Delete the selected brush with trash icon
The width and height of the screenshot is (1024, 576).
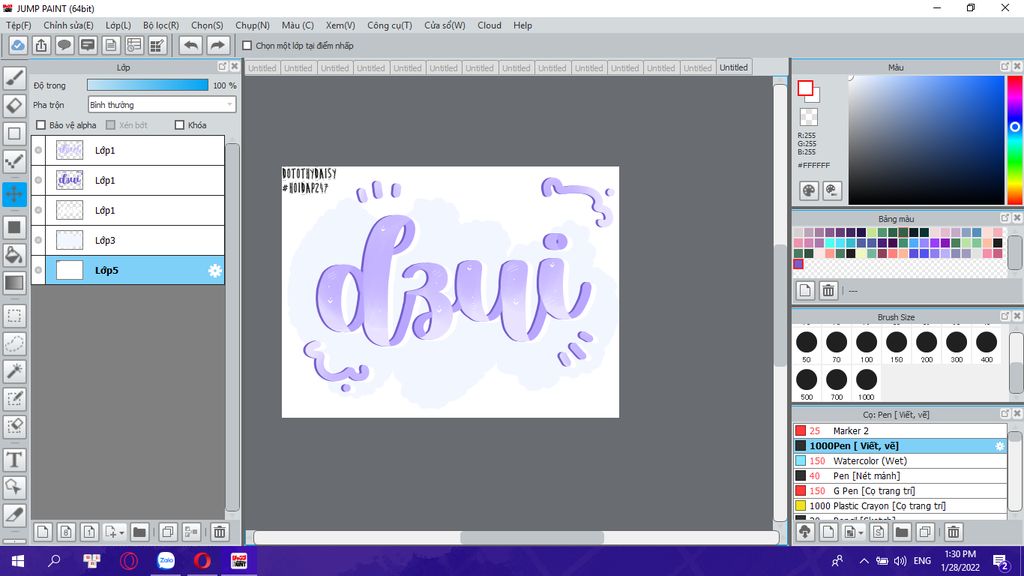[953, 532]
